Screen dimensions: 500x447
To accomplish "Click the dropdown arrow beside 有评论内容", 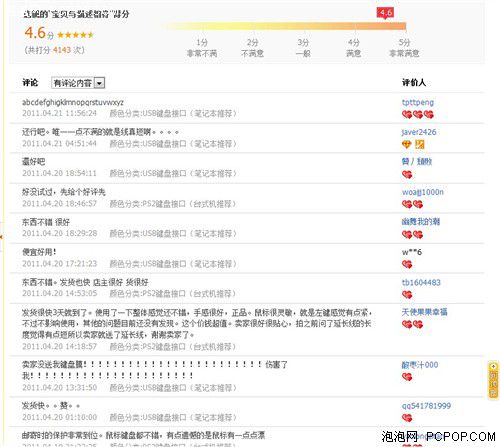I will point(100,83).
